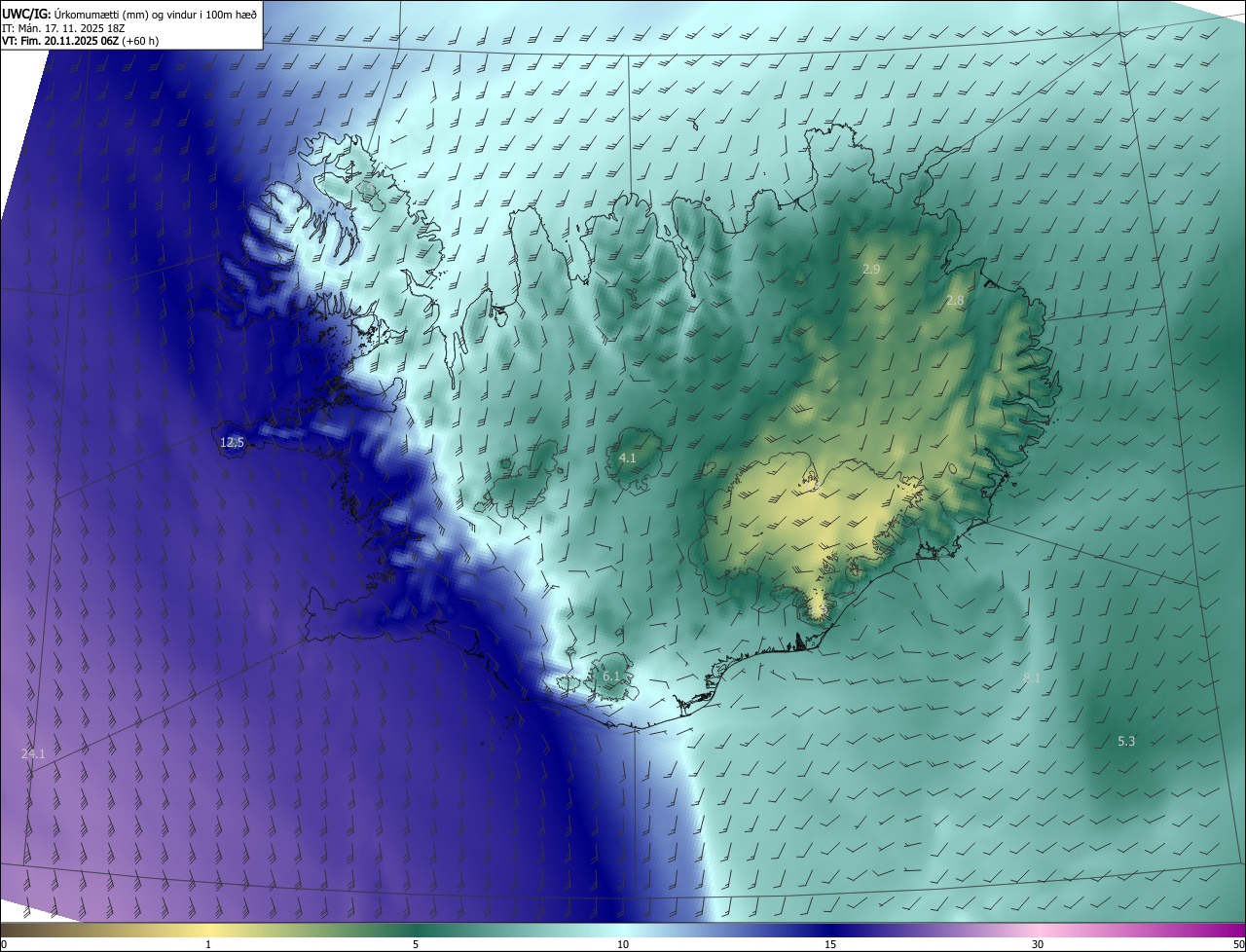The width and height of the screenshot is (1246, 952).
Task: Click the 5 tick on the color scale
Action: [416, 944]
